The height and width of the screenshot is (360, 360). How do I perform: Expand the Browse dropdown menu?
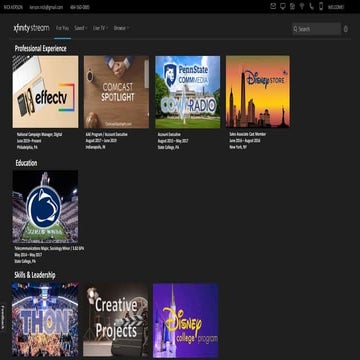pos(121,28)
